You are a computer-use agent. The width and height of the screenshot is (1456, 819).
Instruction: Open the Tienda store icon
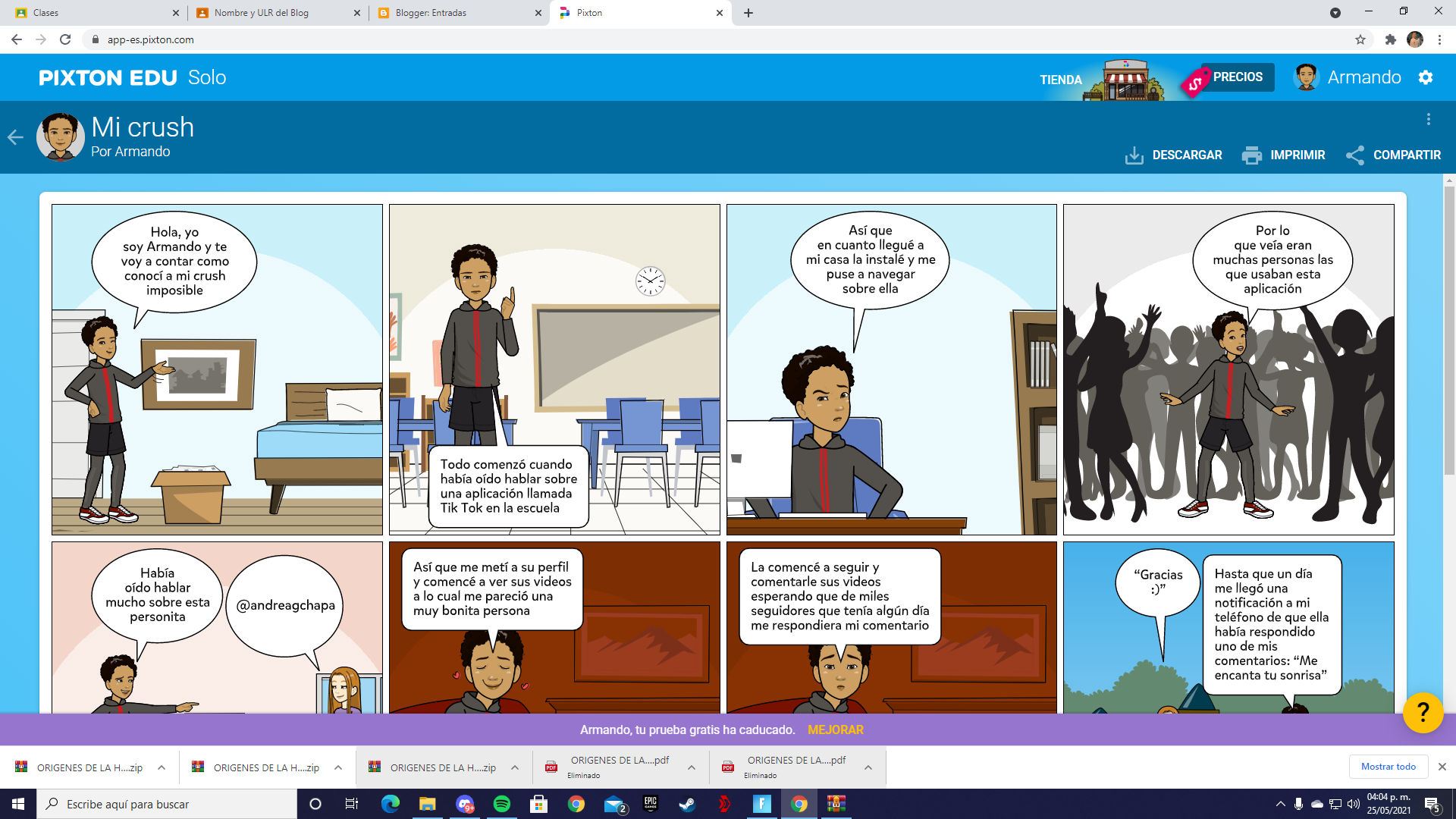(1123, 80)
